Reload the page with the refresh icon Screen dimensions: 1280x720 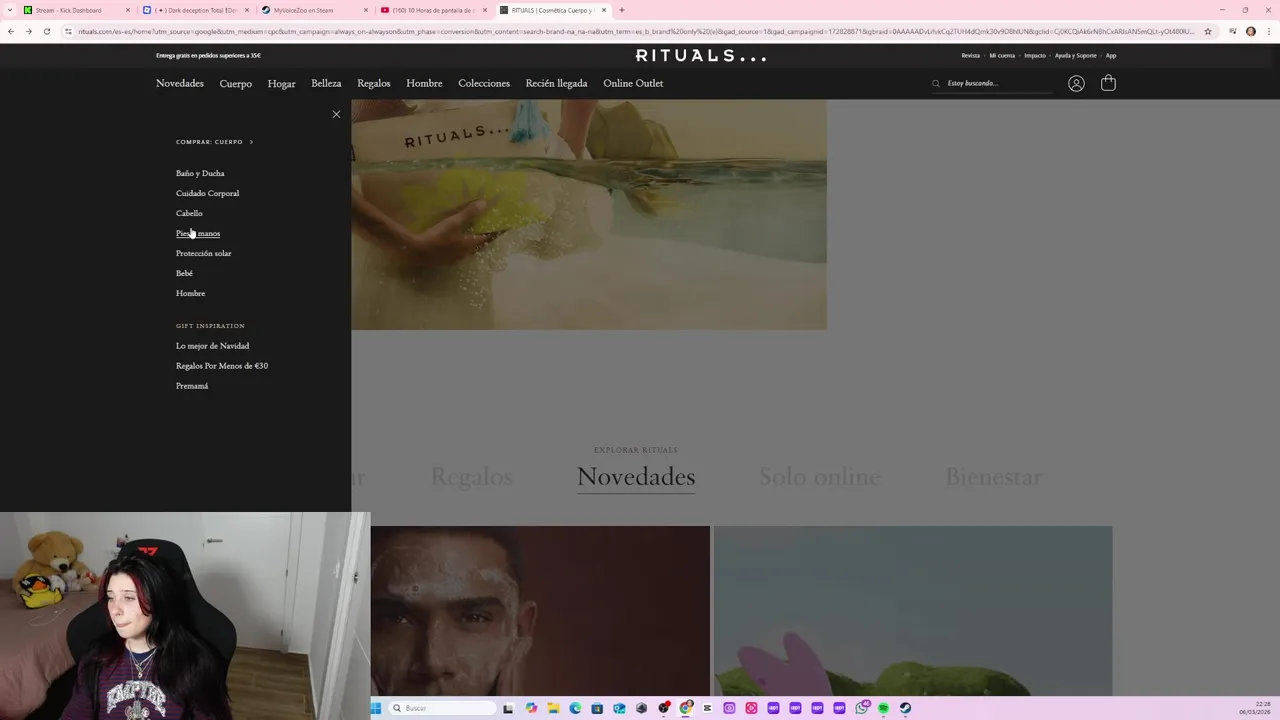[47, 31]
